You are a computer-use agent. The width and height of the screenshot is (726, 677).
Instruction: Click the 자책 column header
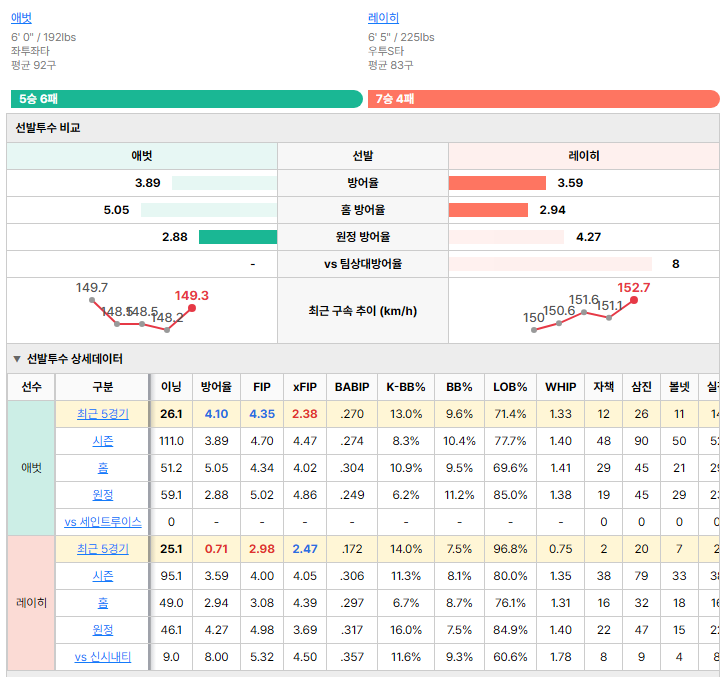604,387
